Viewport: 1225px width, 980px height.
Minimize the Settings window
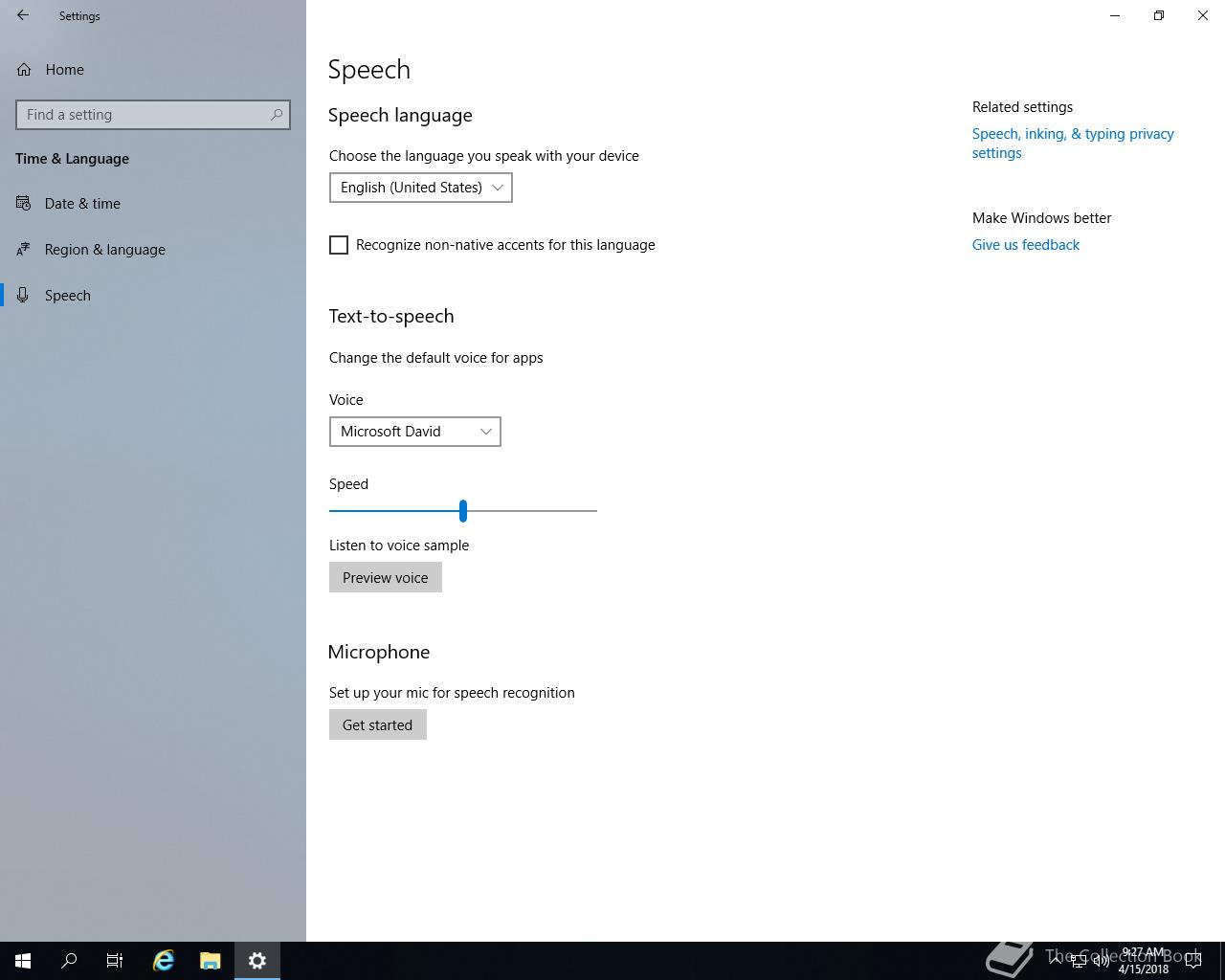tap(1115, 15)
